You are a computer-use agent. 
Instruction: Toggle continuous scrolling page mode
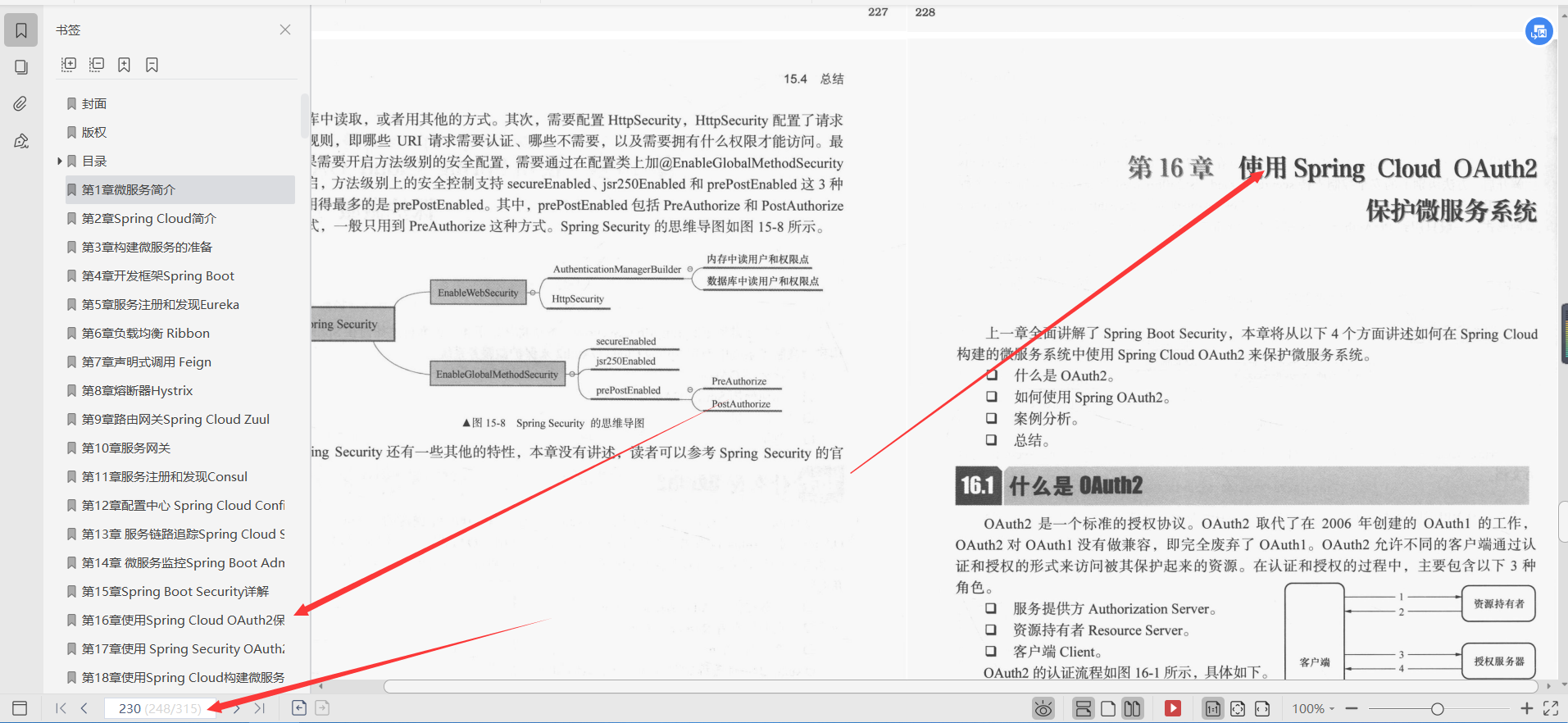click(1084, 708)
